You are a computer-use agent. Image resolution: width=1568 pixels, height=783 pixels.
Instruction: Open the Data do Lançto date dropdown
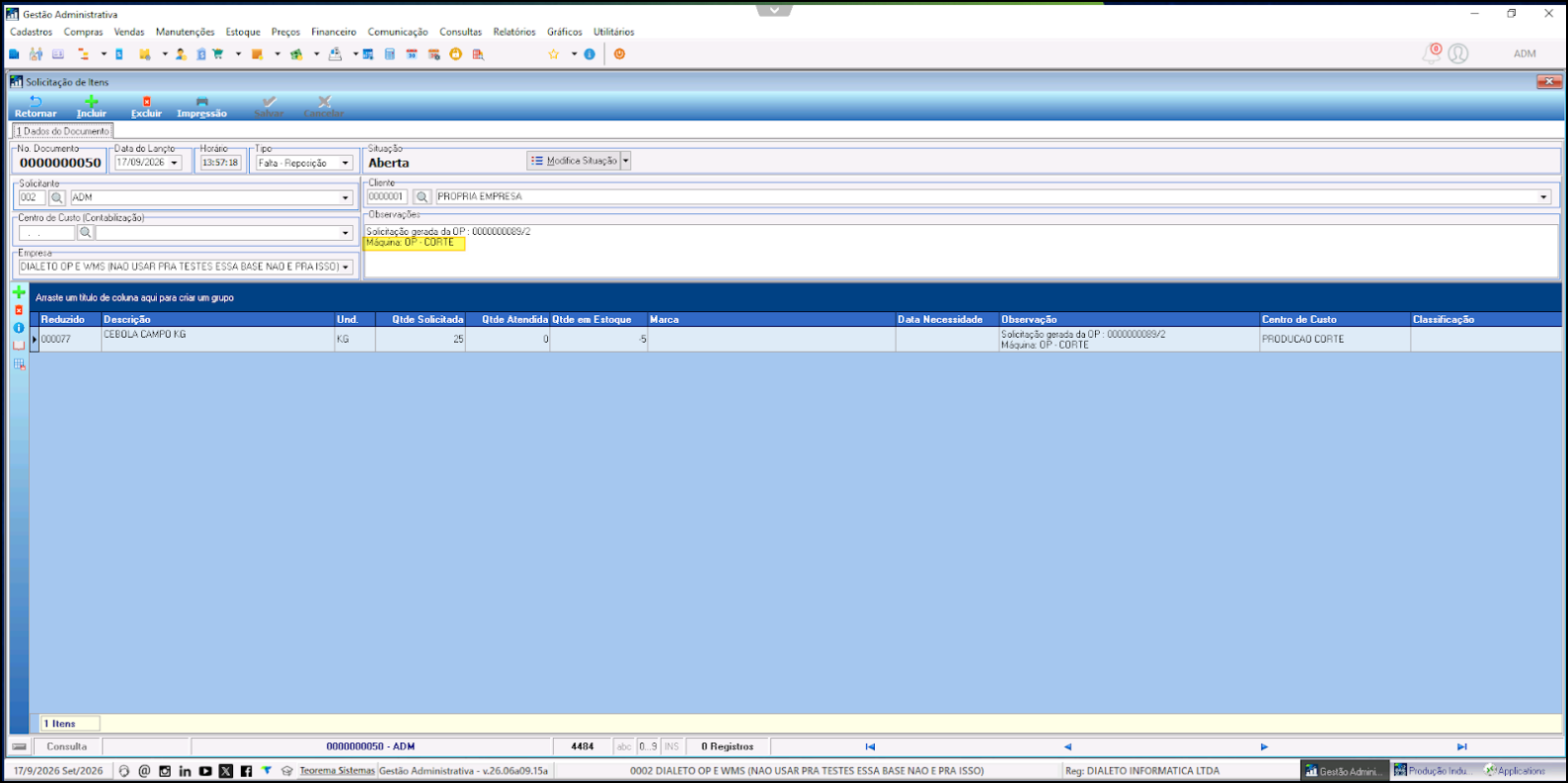[x=175, y=163]
